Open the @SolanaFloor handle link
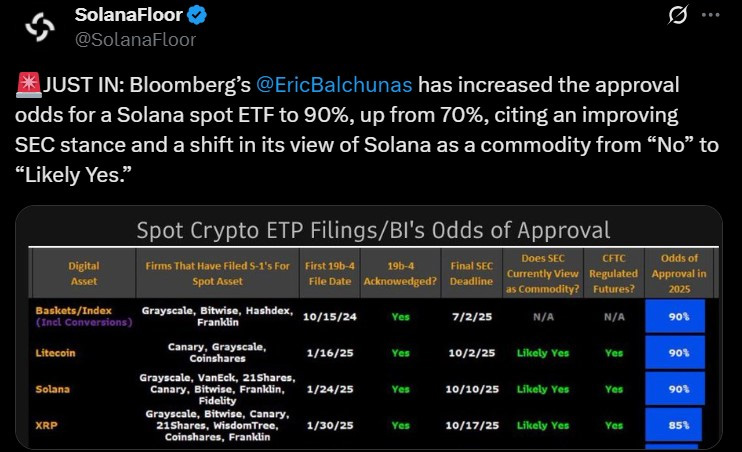The width and height of the screenshot is (742, 452). pos(135,40)
